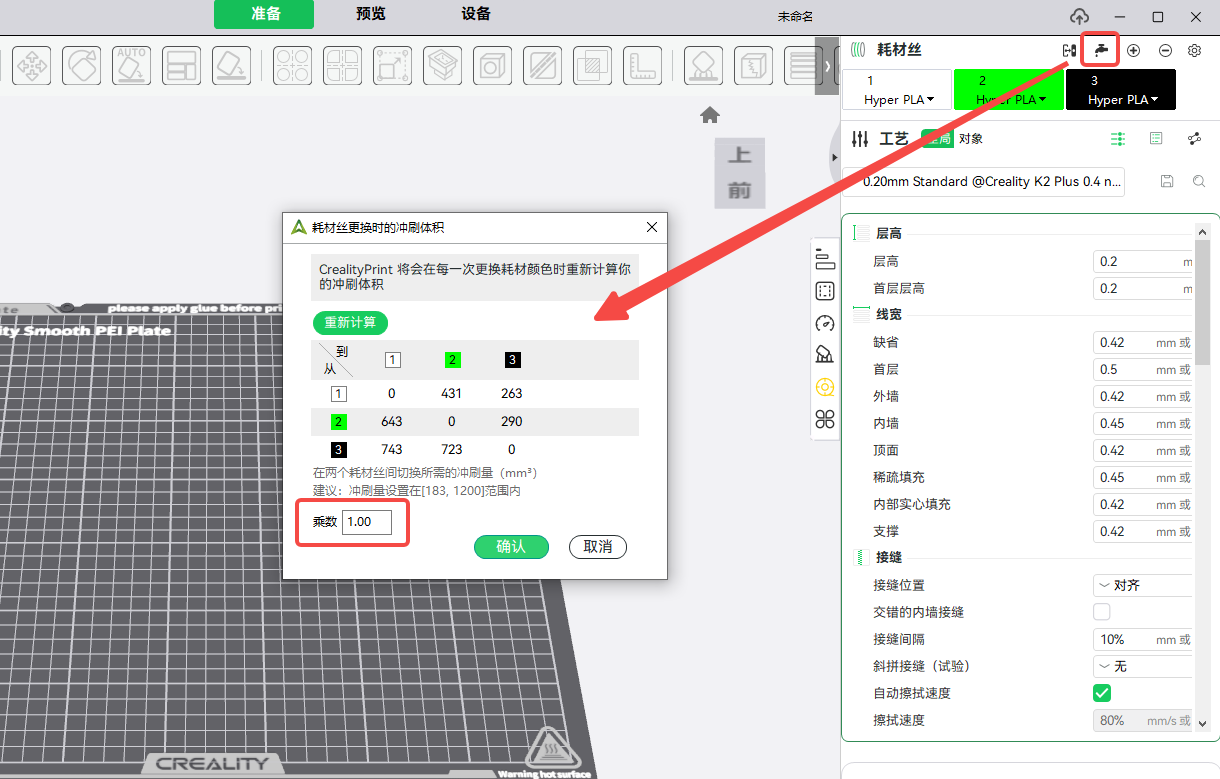Select the Move tool in toolbar

coord(32,66)
